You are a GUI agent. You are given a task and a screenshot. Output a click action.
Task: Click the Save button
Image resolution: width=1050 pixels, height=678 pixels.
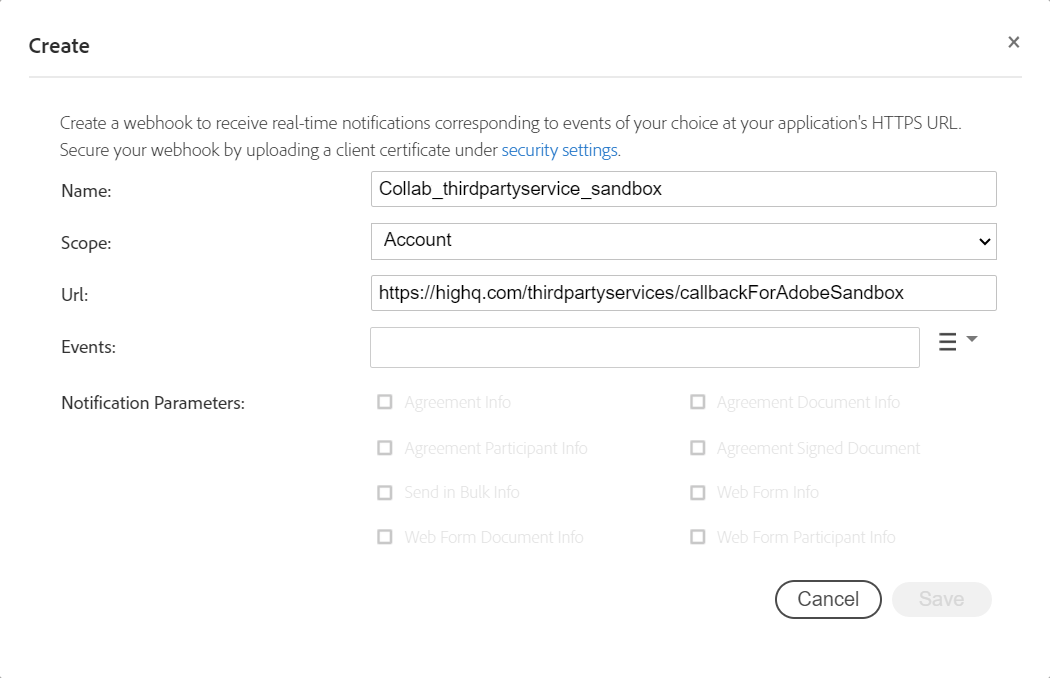pyautogui.click(x=941, y=599)
